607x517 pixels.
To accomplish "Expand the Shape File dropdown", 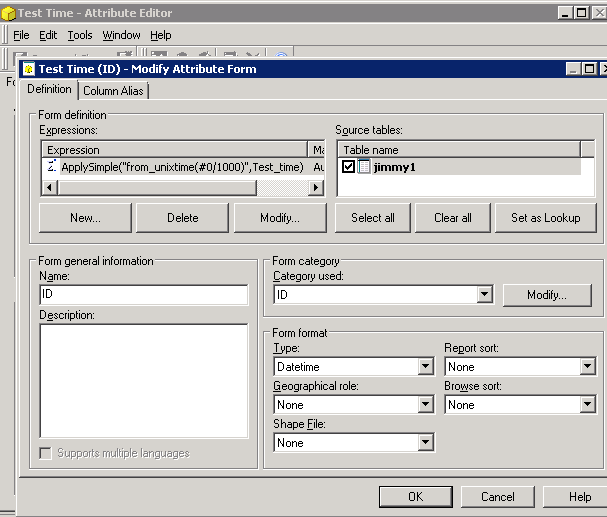I will coord(425,442).
